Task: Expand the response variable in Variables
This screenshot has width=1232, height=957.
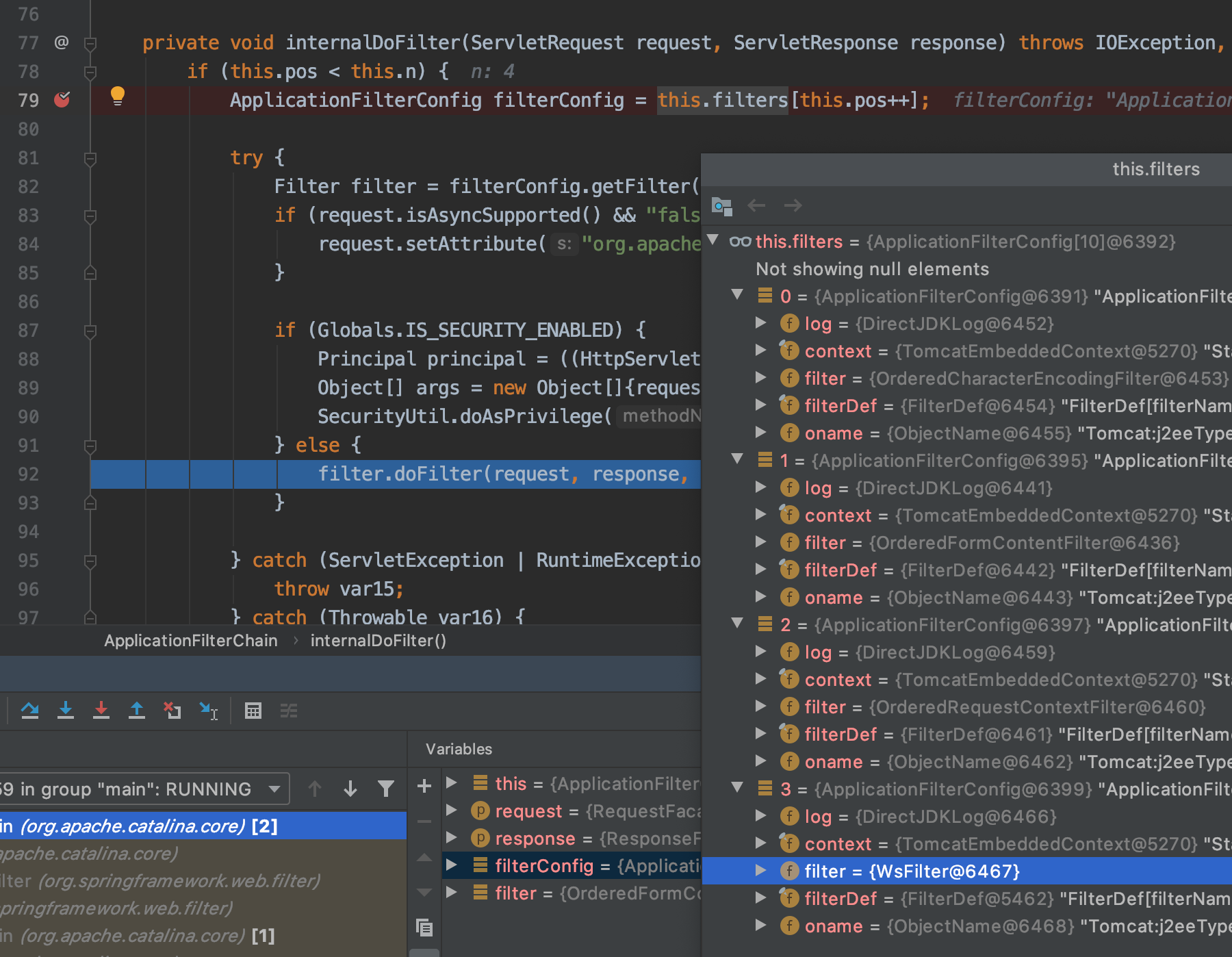Action: pyautogui.click(x=451, y=838)
